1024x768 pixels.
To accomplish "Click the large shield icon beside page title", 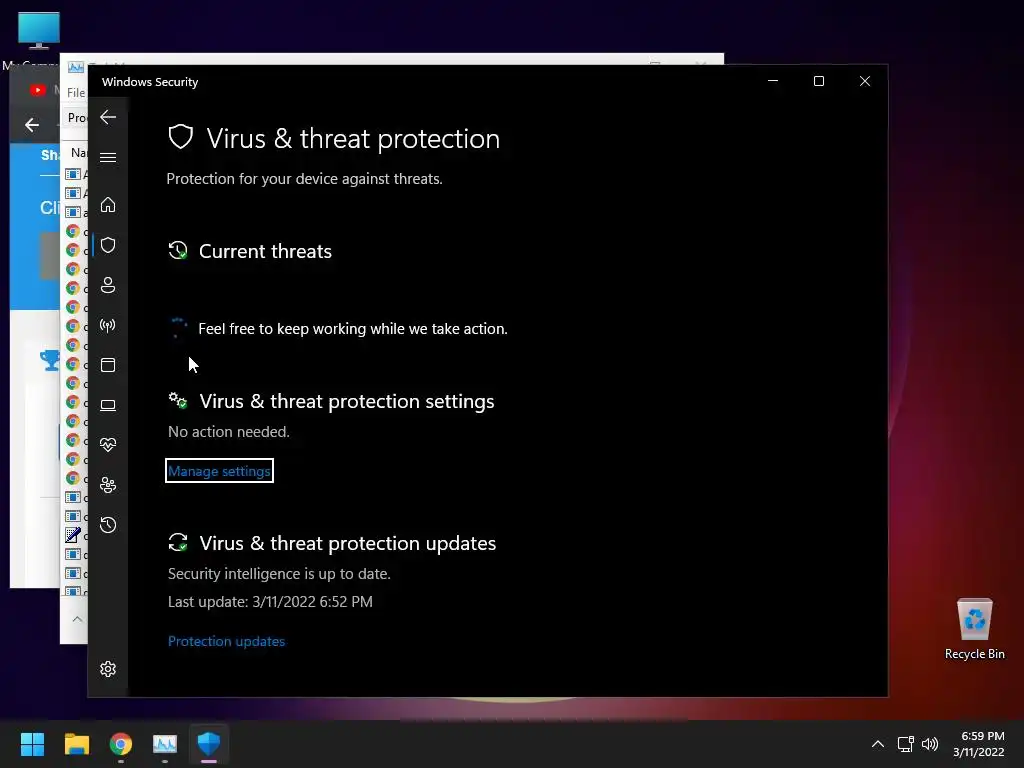I will (x=180, y=138).
